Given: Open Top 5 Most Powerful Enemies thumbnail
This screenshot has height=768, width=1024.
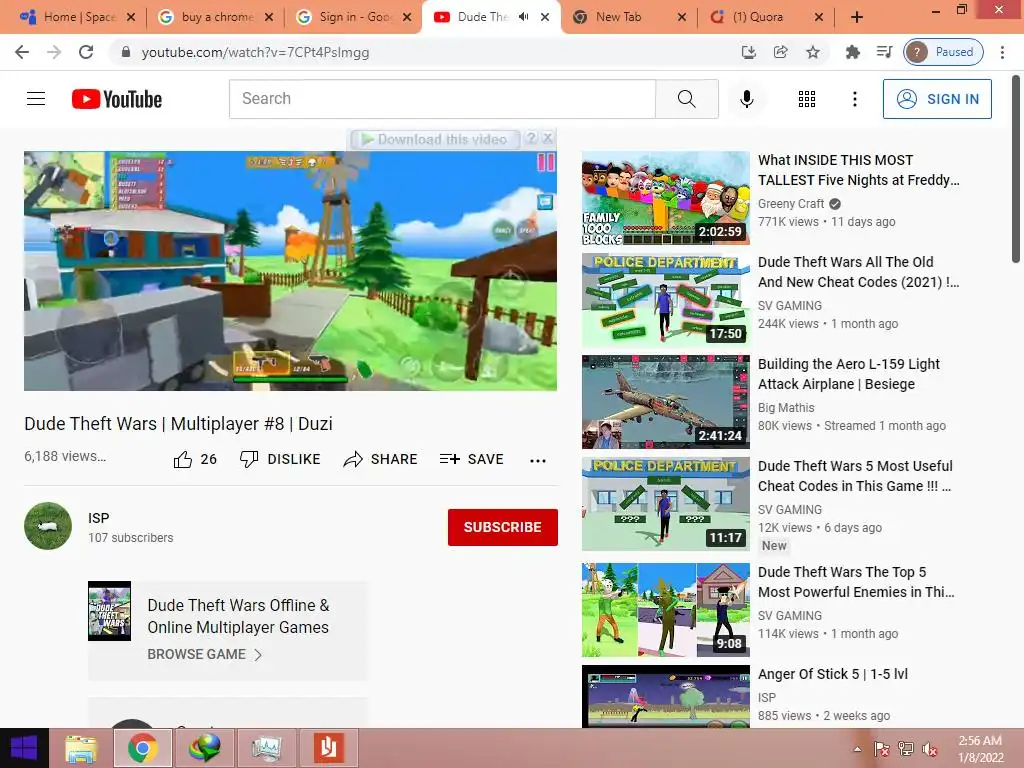Looking at the screenshot, I should (665, 610).
